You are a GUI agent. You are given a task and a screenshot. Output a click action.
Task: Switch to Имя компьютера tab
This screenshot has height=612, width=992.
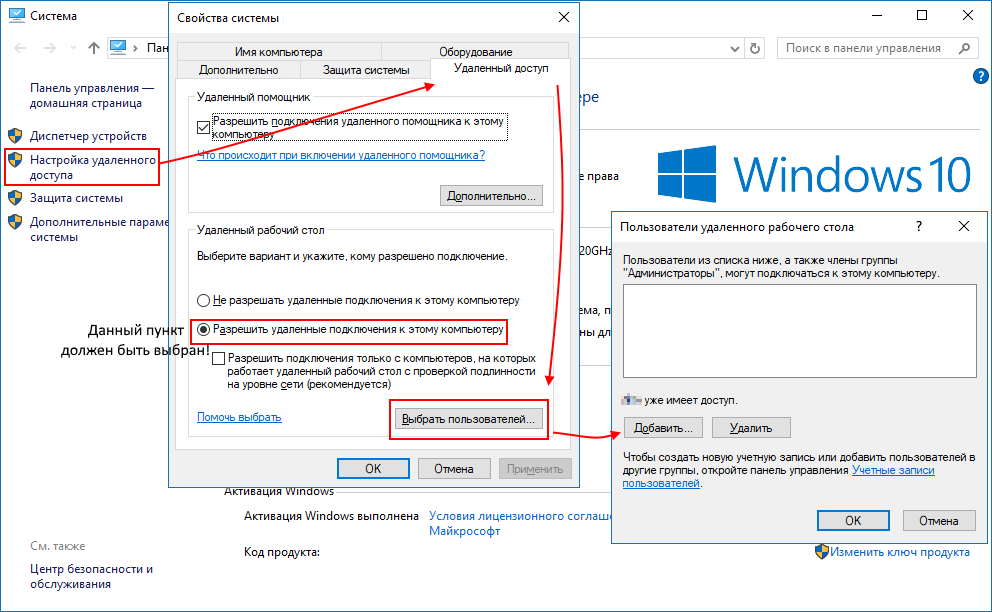[x=278, y=52]
